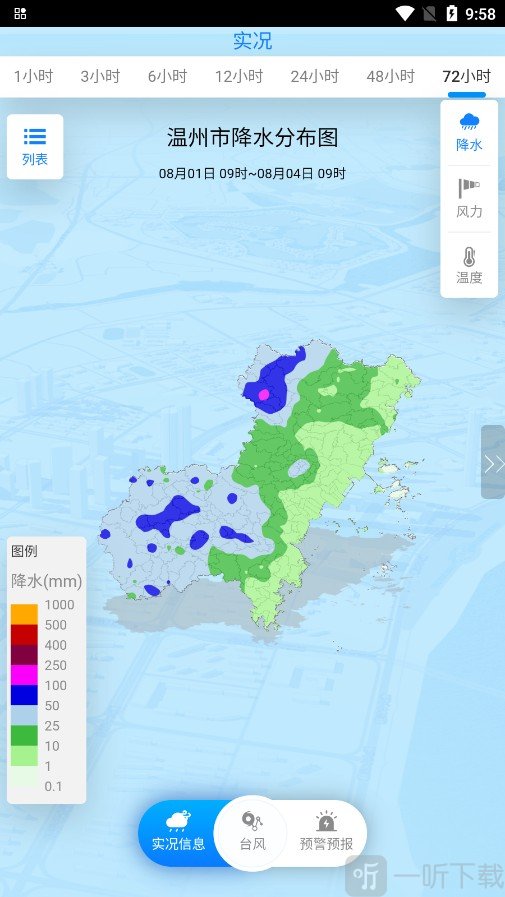
Task: Click the magenta 250mm legend swatch
Action: pyautogui.click(x=24, y=675)
